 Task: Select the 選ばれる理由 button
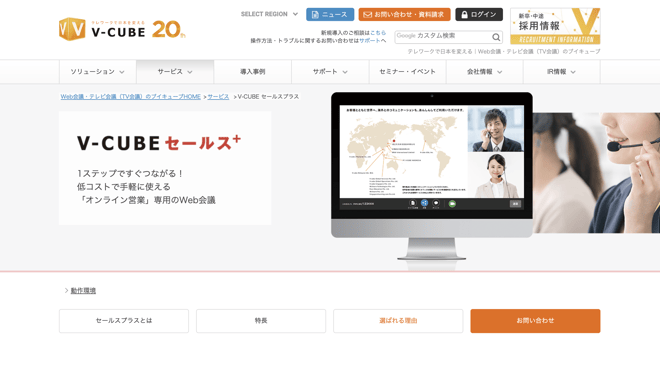[398, 321]
